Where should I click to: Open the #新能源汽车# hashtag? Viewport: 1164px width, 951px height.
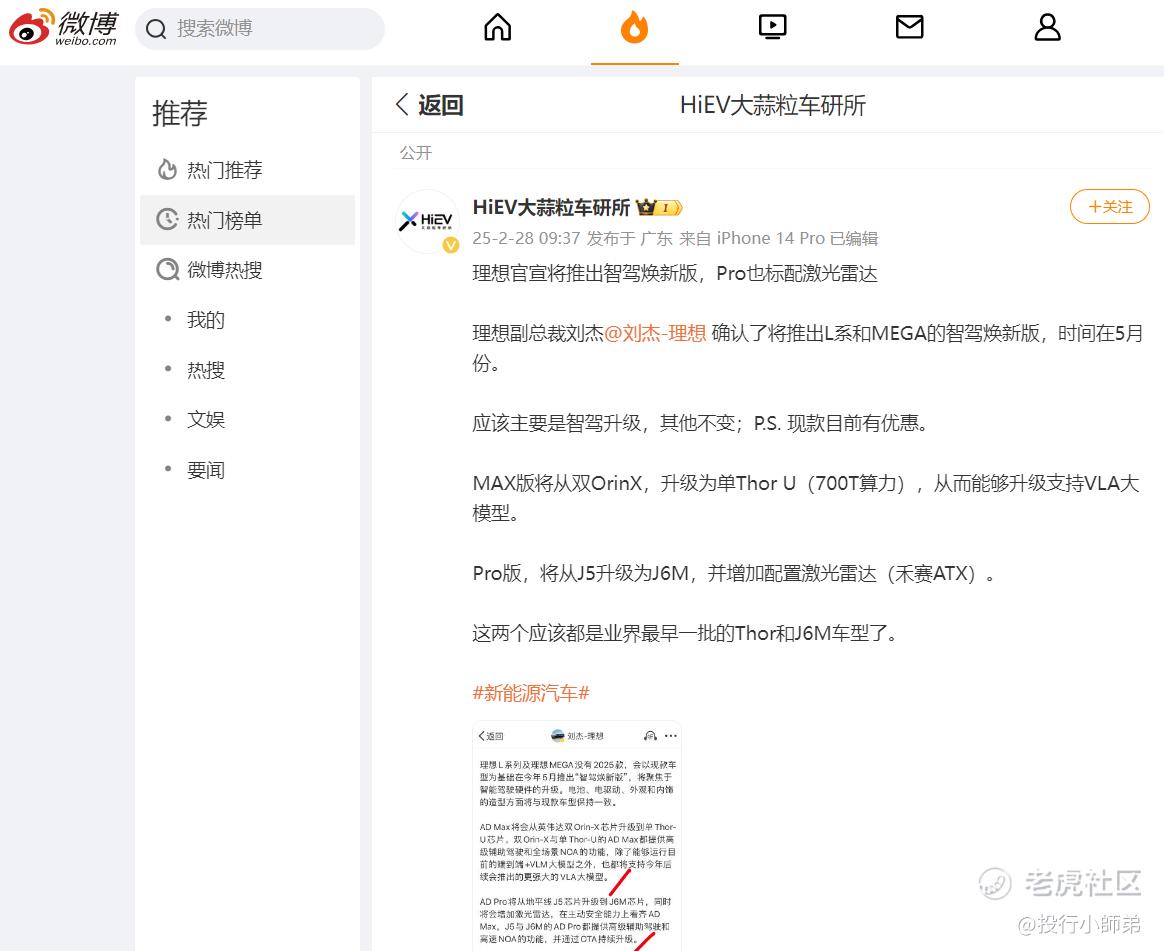click(x=531, y=693)
